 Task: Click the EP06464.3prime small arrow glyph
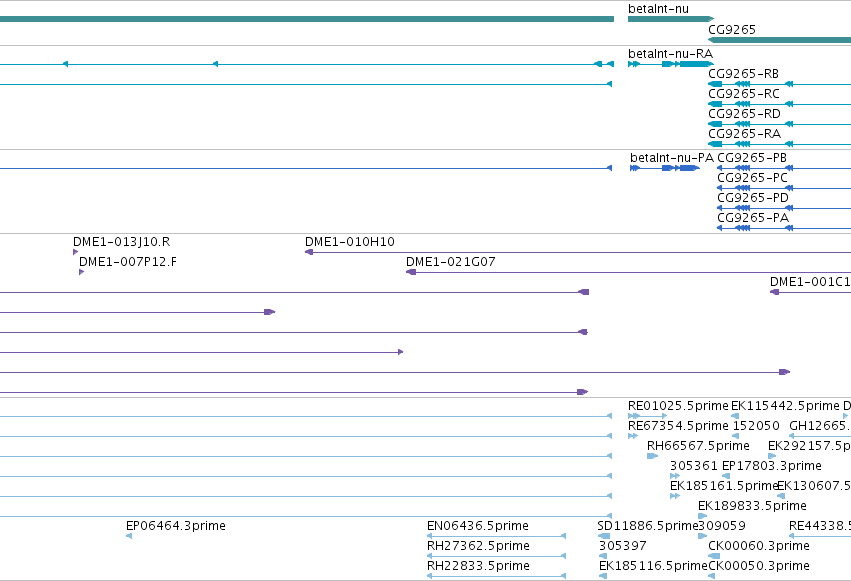[x=129, y=537]
